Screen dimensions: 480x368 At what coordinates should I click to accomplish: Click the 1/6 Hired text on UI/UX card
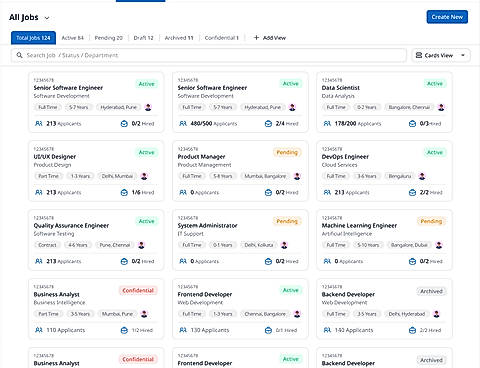click(143, 192)
